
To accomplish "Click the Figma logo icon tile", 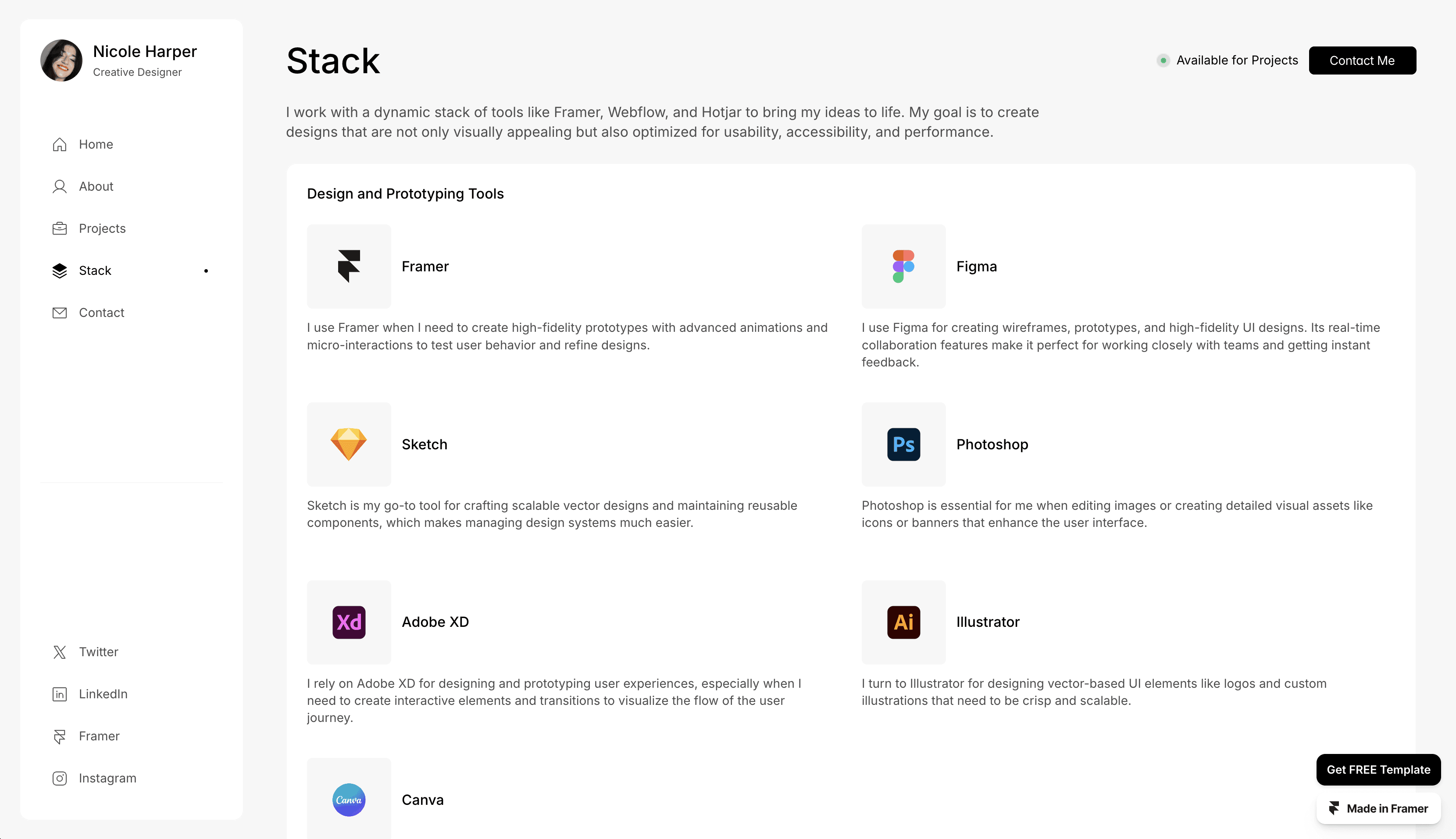I will coord(903,266).
